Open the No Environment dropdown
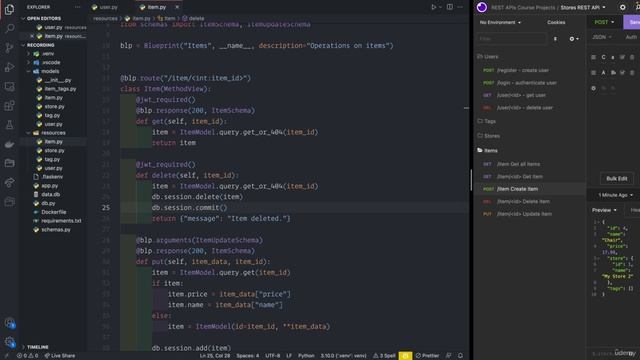The height and width of the screenshot is (360, 640). pos(500,22)
